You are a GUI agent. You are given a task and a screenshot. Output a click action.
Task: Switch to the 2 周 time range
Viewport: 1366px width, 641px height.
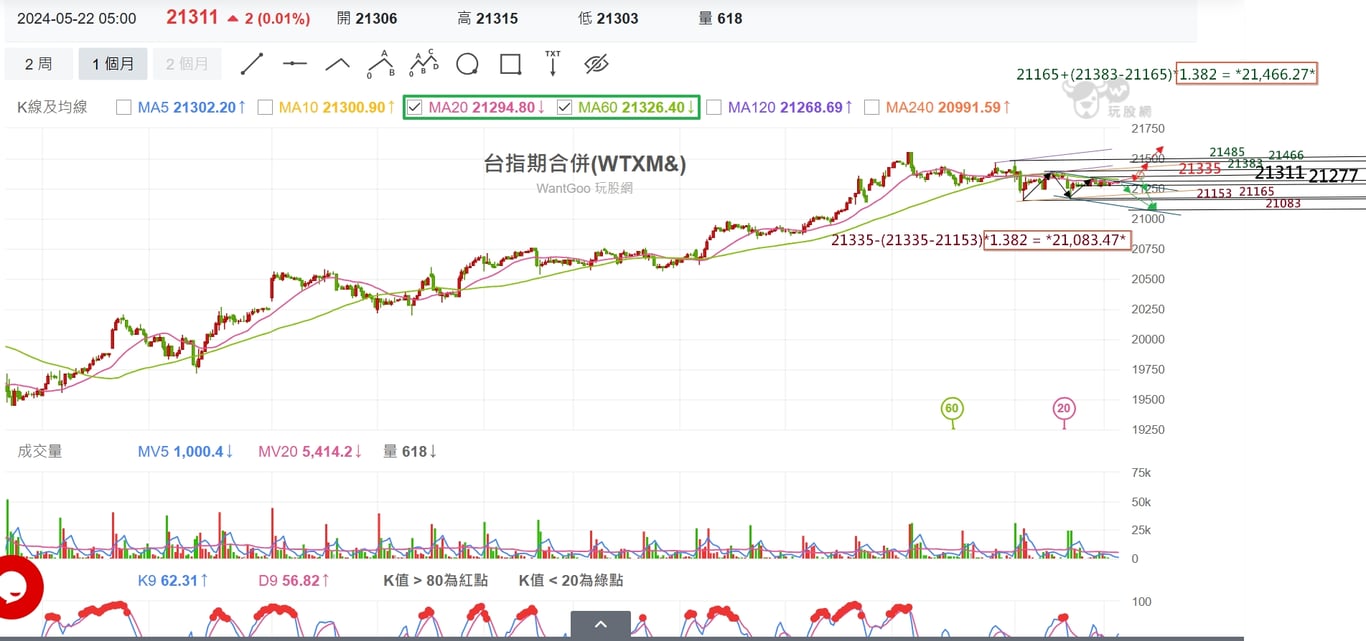pyautogui.click(x=39, y=64)
